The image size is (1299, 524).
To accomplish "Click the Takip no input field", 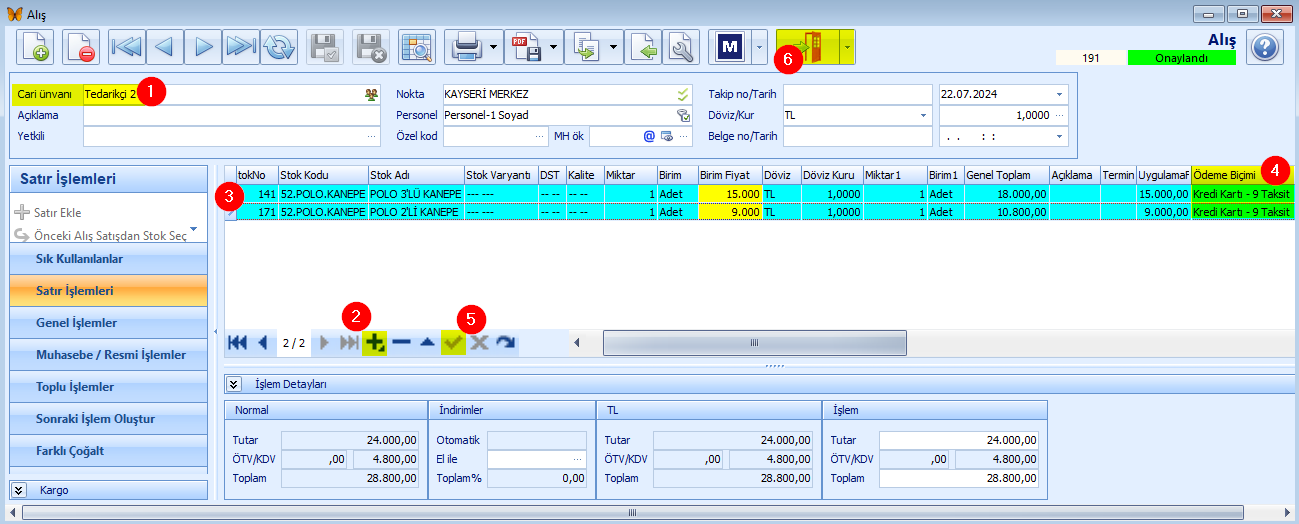I will point(857,94).
